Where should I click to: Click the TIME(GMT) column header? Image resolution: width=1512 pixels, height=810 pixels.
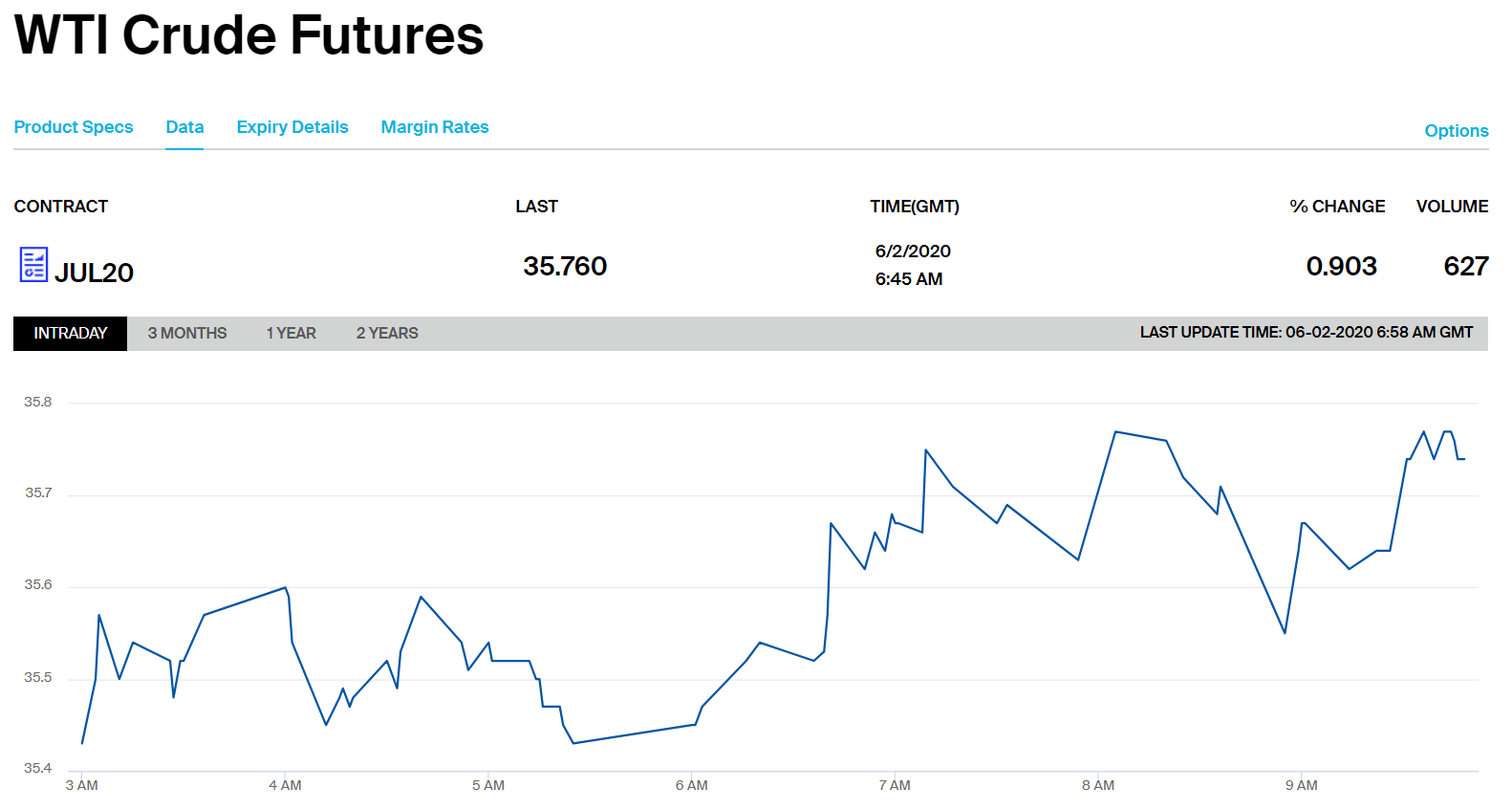click(915, 207)
